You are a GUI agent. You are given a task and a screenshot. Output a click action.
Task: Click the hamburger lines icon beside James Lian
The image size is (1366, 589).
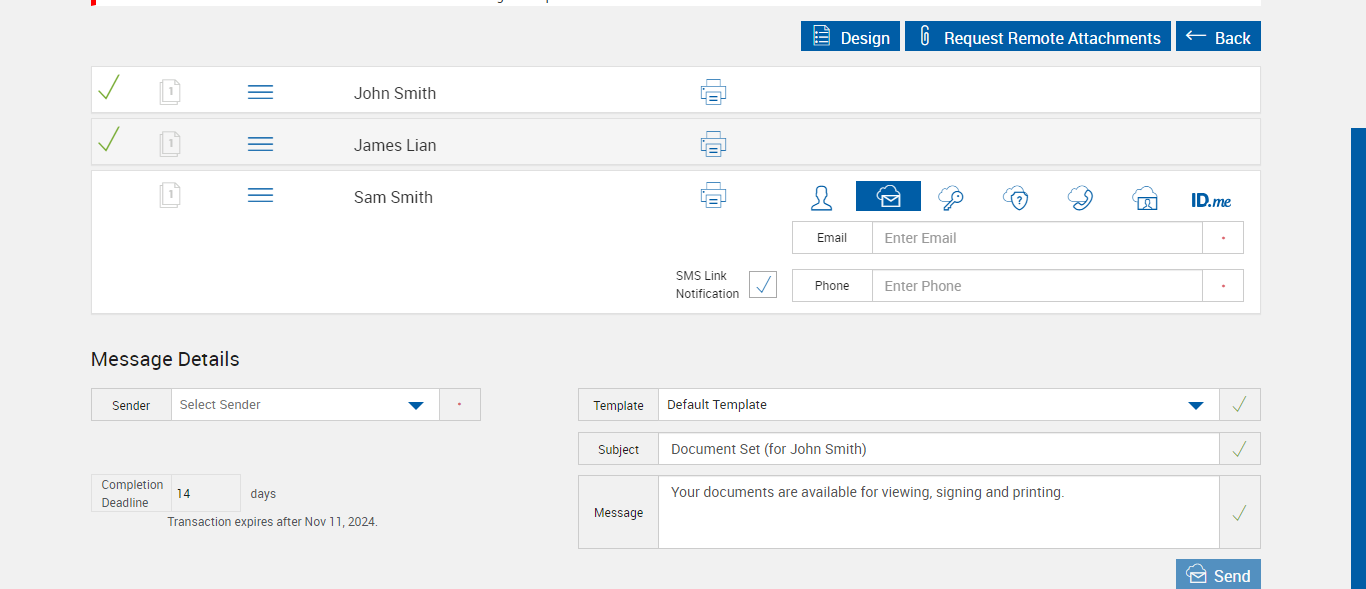(260, 145)
